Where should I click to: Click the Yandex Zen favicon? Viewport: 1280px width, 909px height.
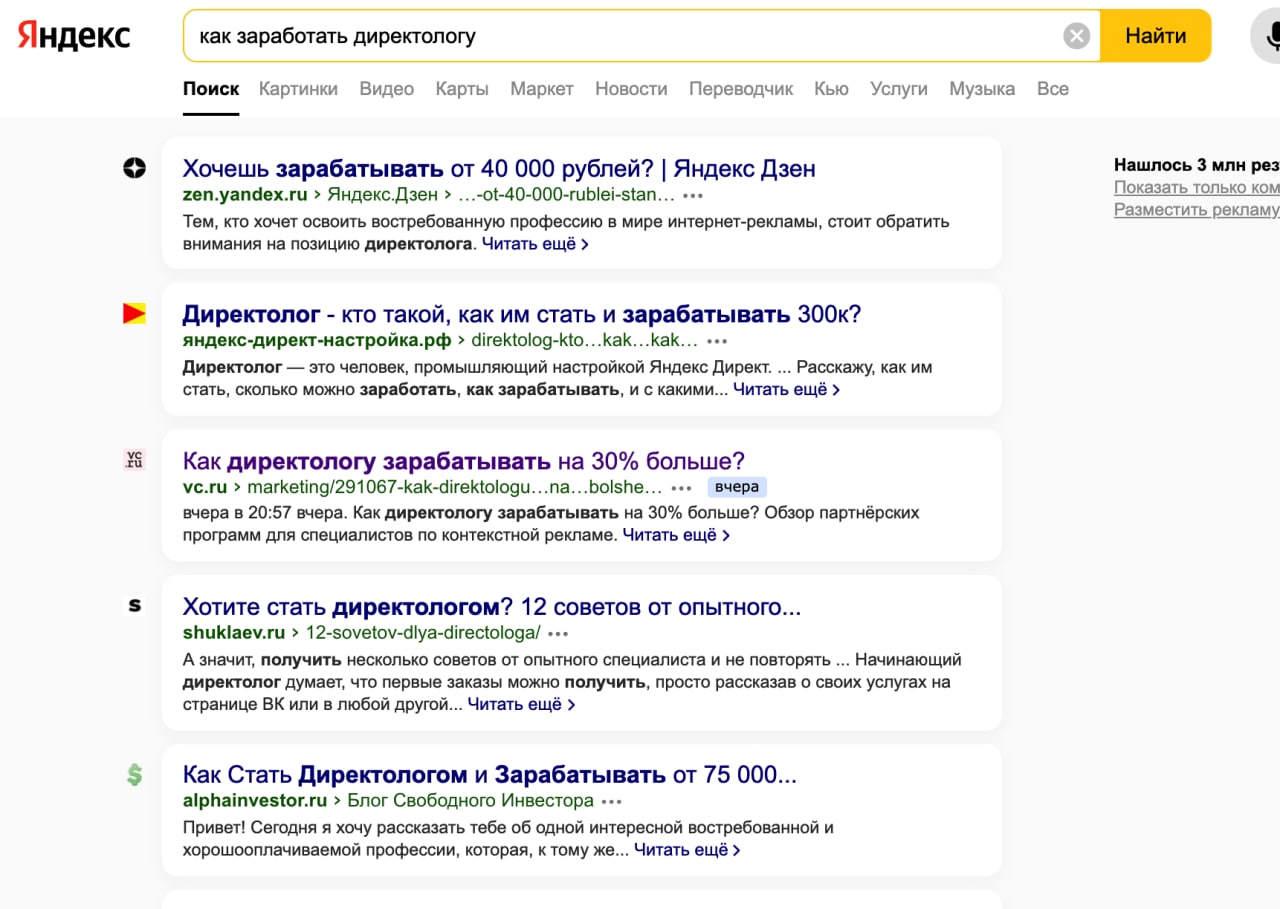[x=134, y=168]
